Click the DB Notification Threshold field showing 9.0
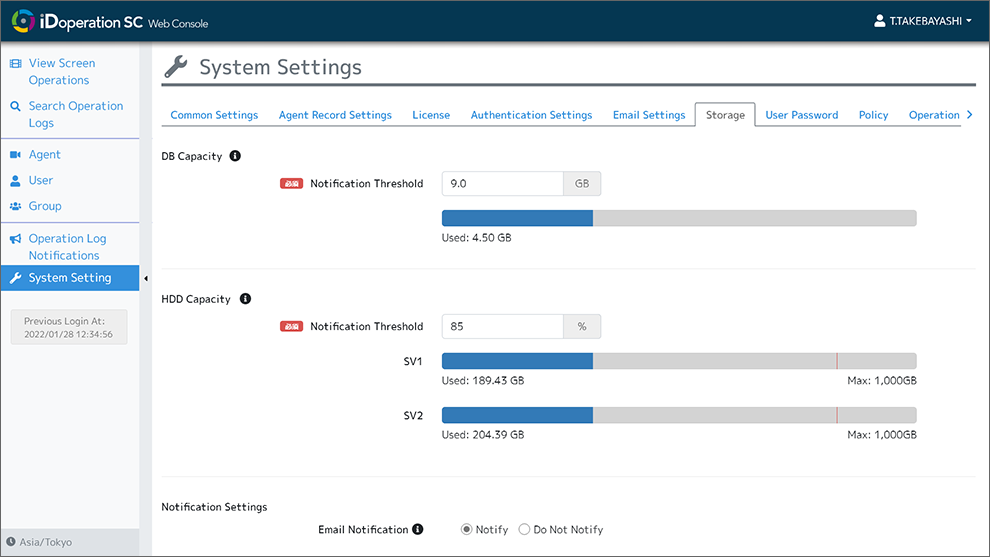 (x=503, y=184)
